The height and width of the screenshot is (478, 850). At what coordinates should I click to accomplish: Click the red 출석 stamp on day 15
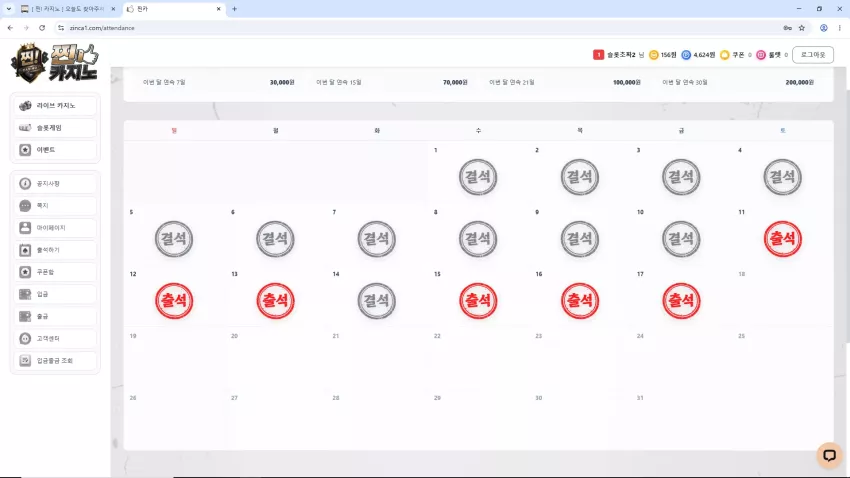[478, 301]
